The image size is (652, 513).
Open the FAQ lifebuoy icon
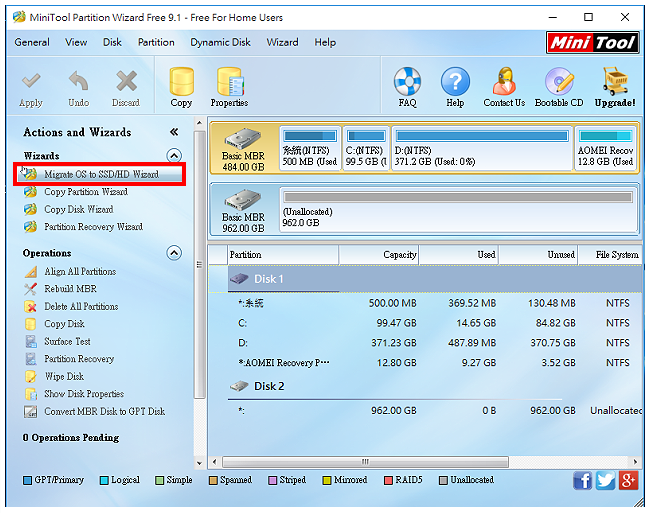[x=408, y=81]
